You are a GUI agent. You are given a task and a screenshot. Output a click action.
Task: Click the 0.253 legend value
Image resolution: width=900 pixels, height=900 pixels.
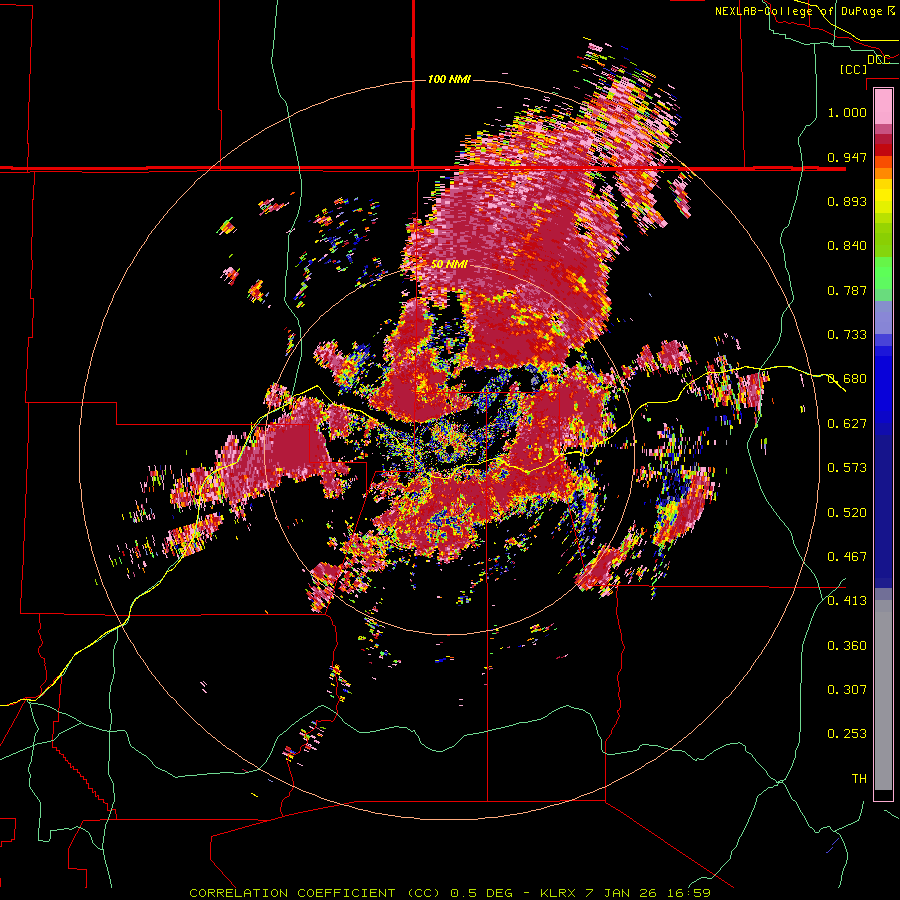(x=847, y=734)
